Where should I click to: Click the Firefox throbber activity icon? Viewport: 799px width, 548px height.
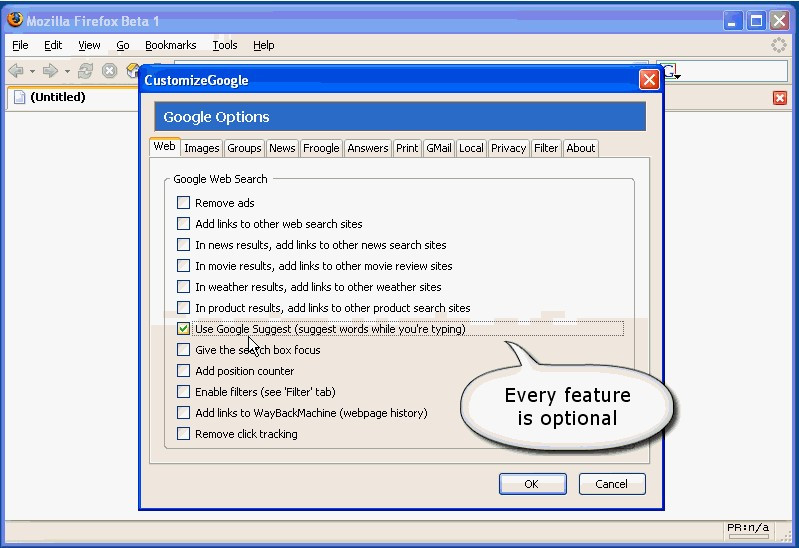click(x=778, y=45)
